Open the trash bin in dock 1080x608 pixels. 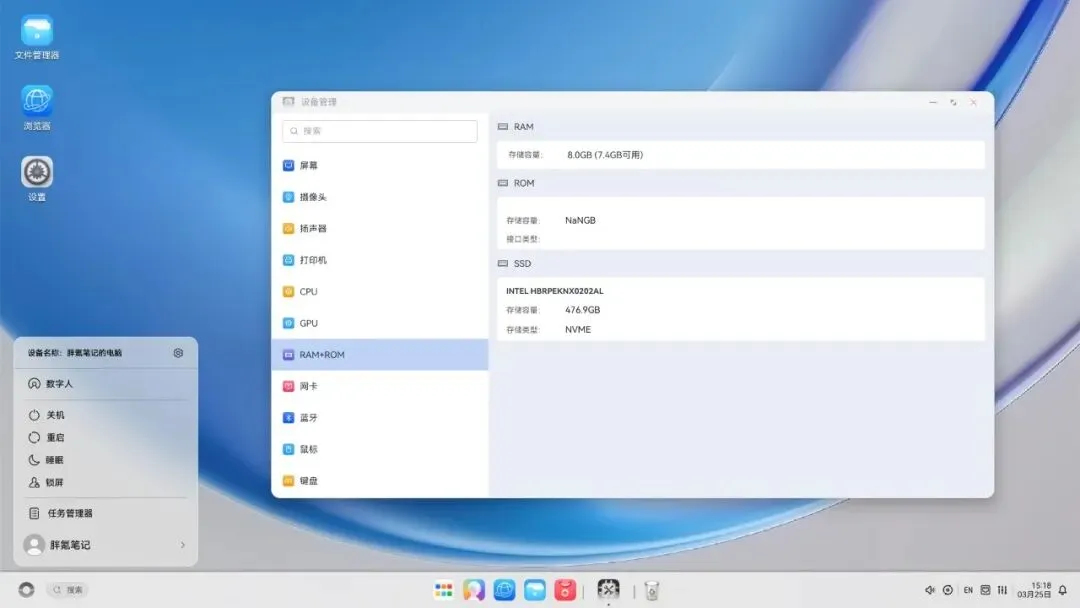(652, 590)
